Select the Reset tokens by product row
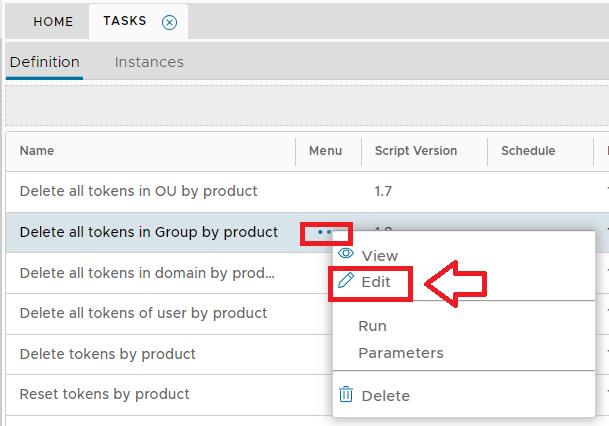The width and height of the screenshot is (609, 426). tap(104, 394)
